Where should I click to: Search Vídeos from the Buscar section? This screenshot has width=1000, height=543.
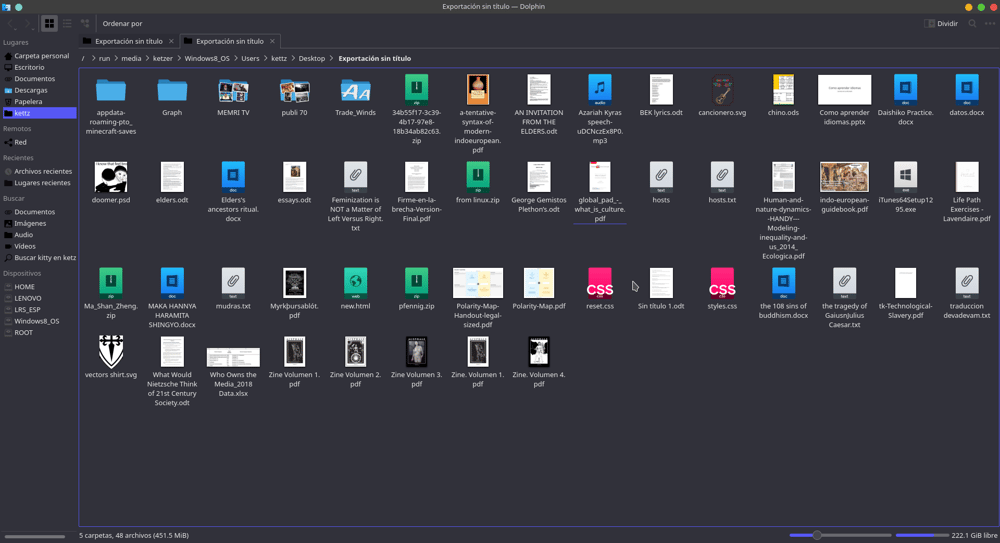click(x=38, y=246)
